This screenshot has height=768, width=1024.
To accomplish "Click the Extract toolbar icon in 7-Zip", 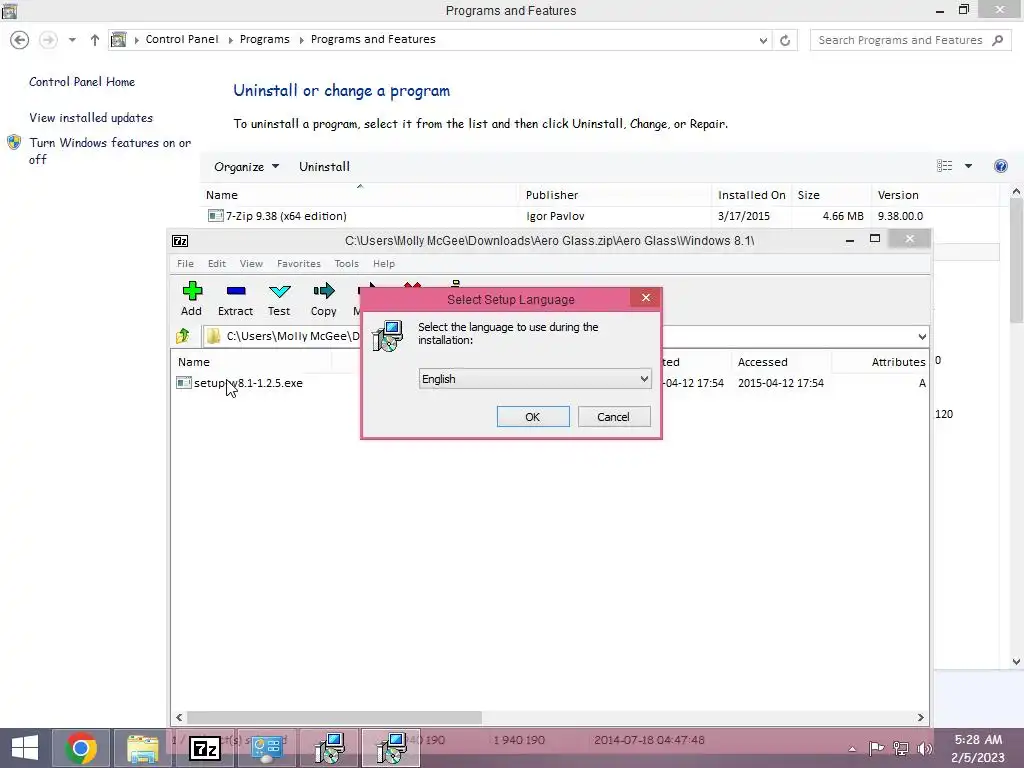I will [236, 291].
